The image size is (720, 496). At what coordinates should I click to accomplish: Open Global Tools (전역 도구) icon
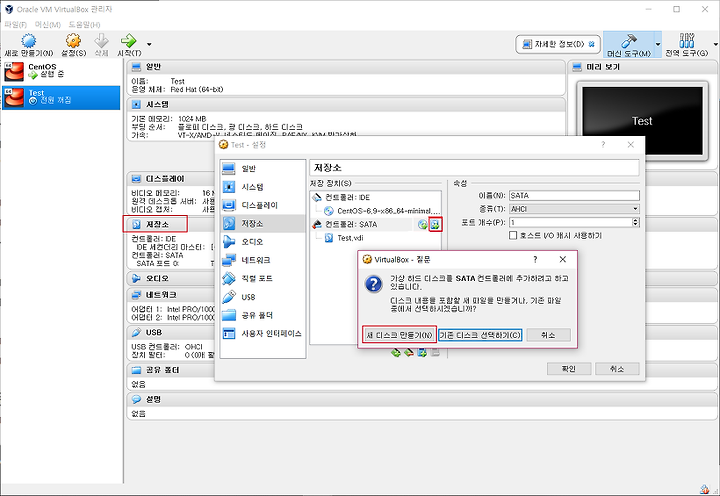coord(687,41)
